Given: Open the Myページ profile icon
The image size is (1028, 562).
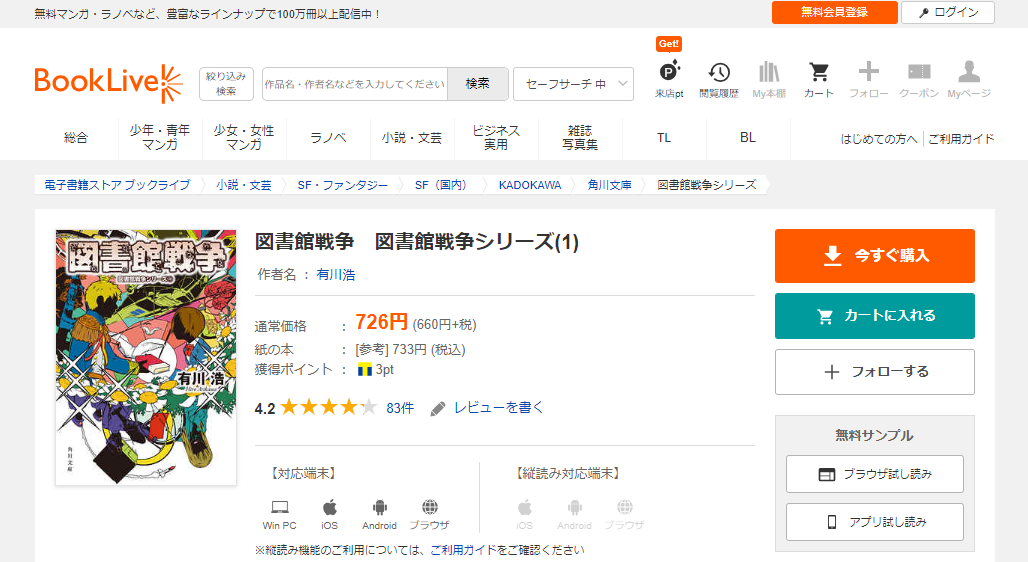Looking at the screenshot, I should (969, 79).
